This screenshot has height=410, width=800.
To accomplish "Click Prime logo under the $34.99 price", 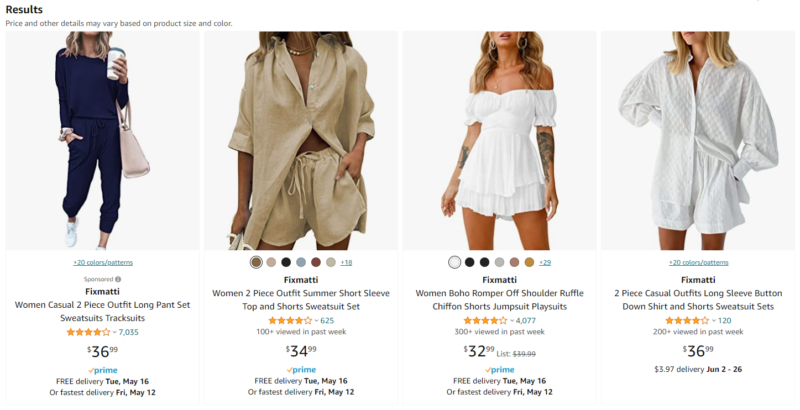I will [x=301, y=369].
